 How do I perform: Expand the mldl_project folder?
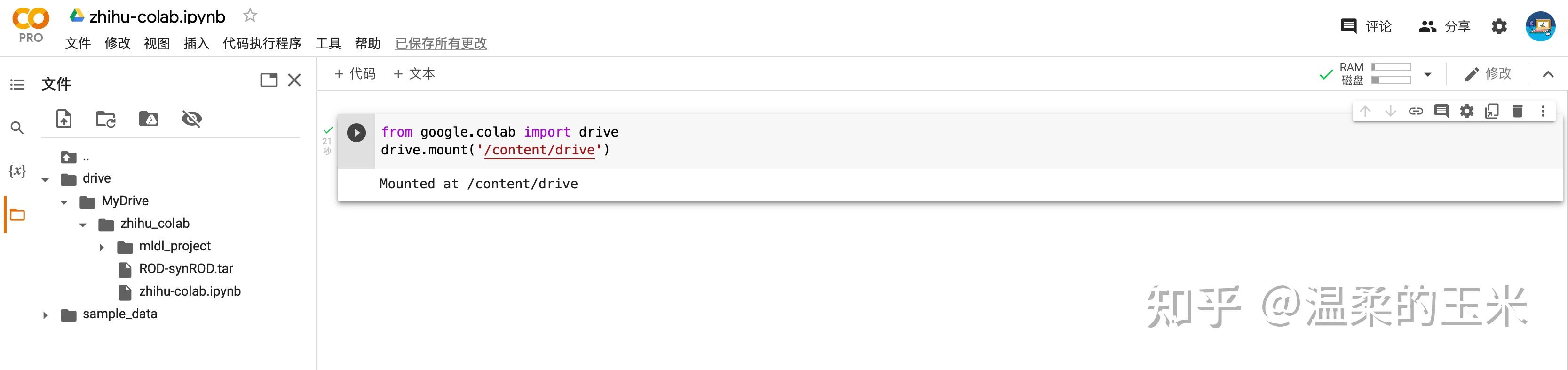(102, 248)
